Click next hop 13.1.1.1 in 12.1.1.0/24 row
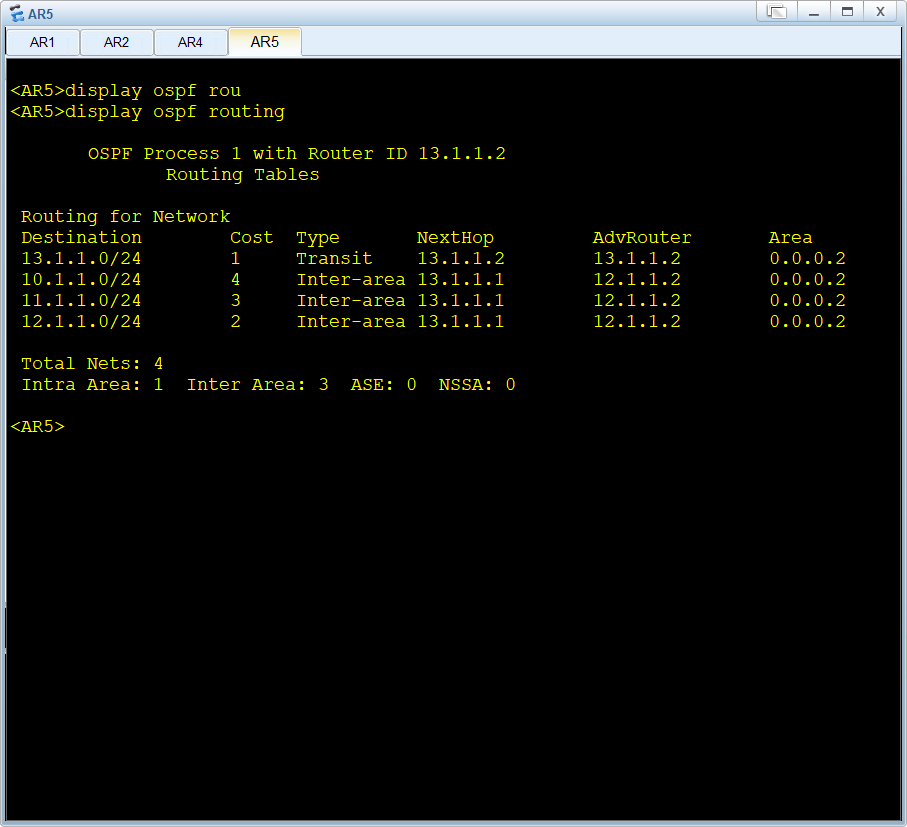 (x=461, y=322)
